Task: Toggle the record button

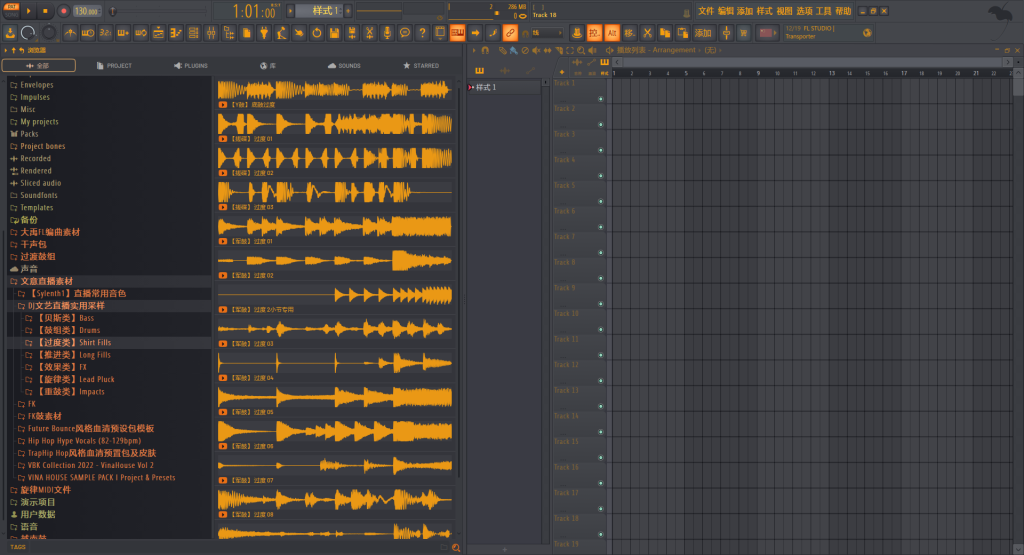Action: pos(63,11)
